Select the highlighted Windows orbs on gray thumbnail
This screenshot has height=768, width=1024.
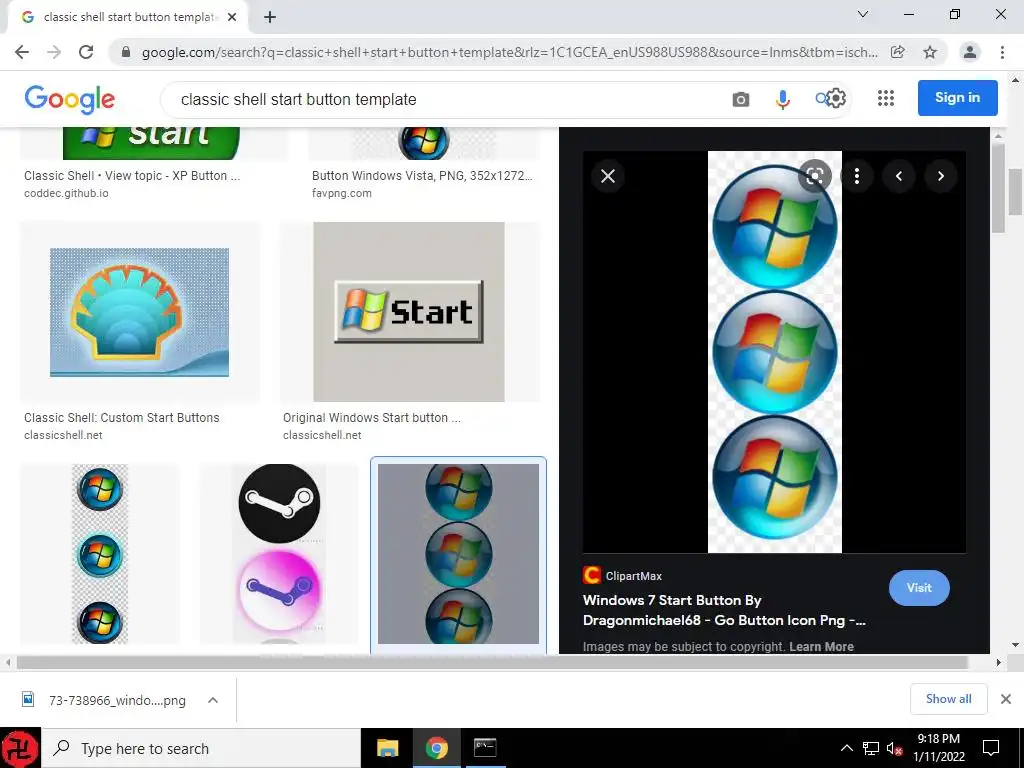click(458, 554)
